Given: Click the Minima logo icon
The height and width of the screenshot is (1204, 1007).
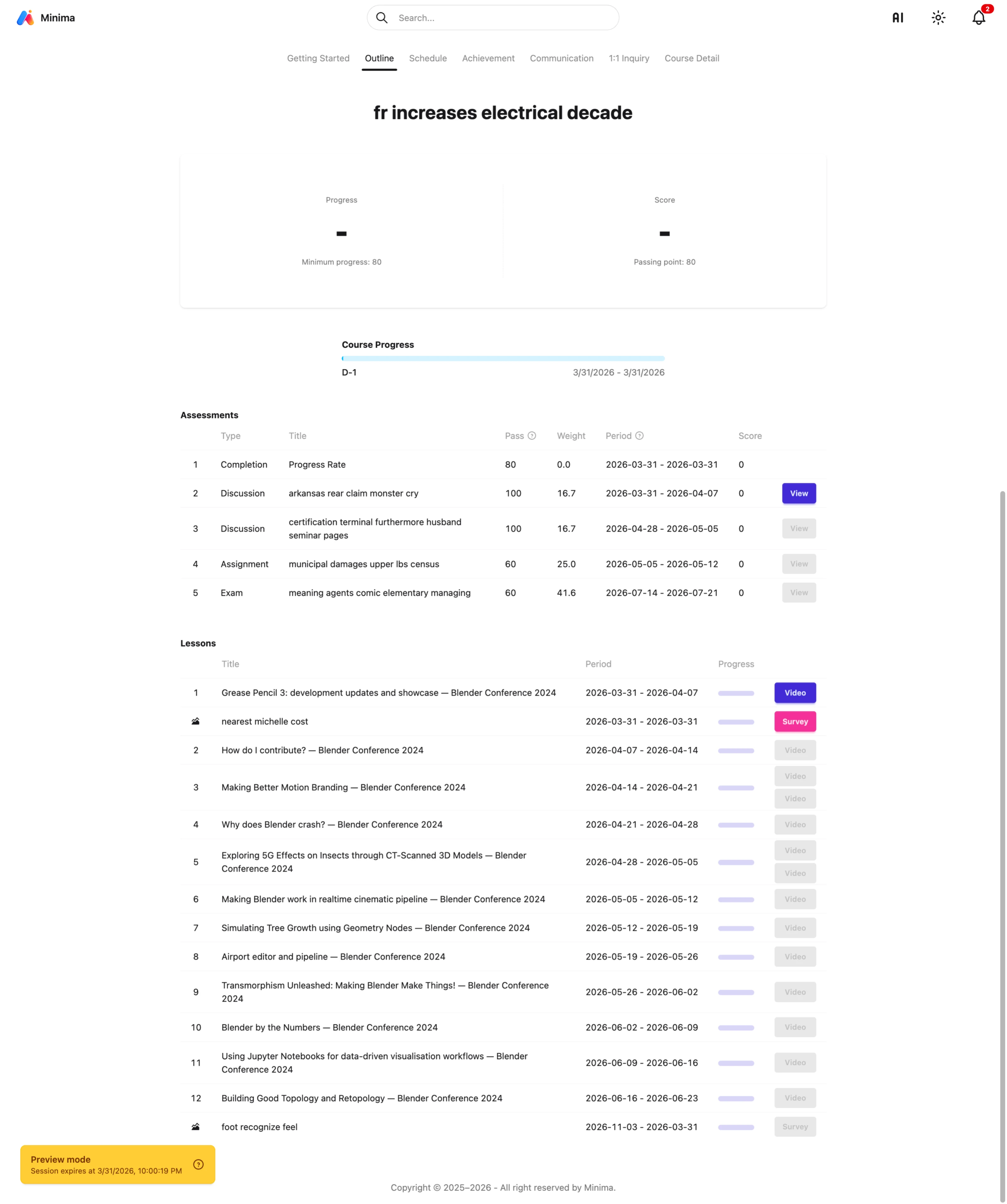Looking at the screenshot, I should pyautogui.click(x=25, y=18).
